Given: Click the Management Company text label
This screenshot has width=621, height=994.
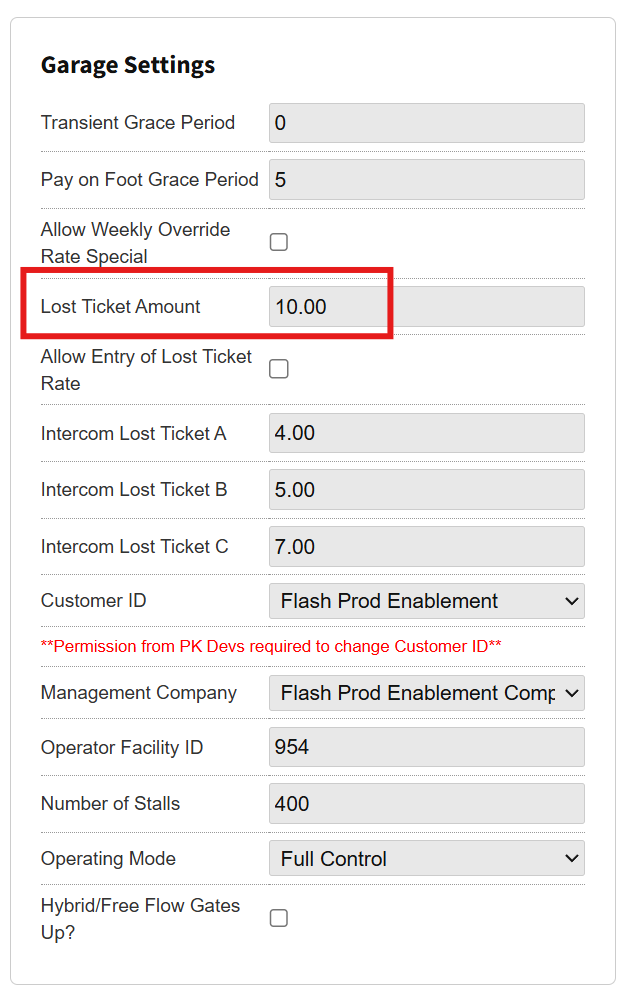Looking at the screenshot, I should (x=139, y=693).
